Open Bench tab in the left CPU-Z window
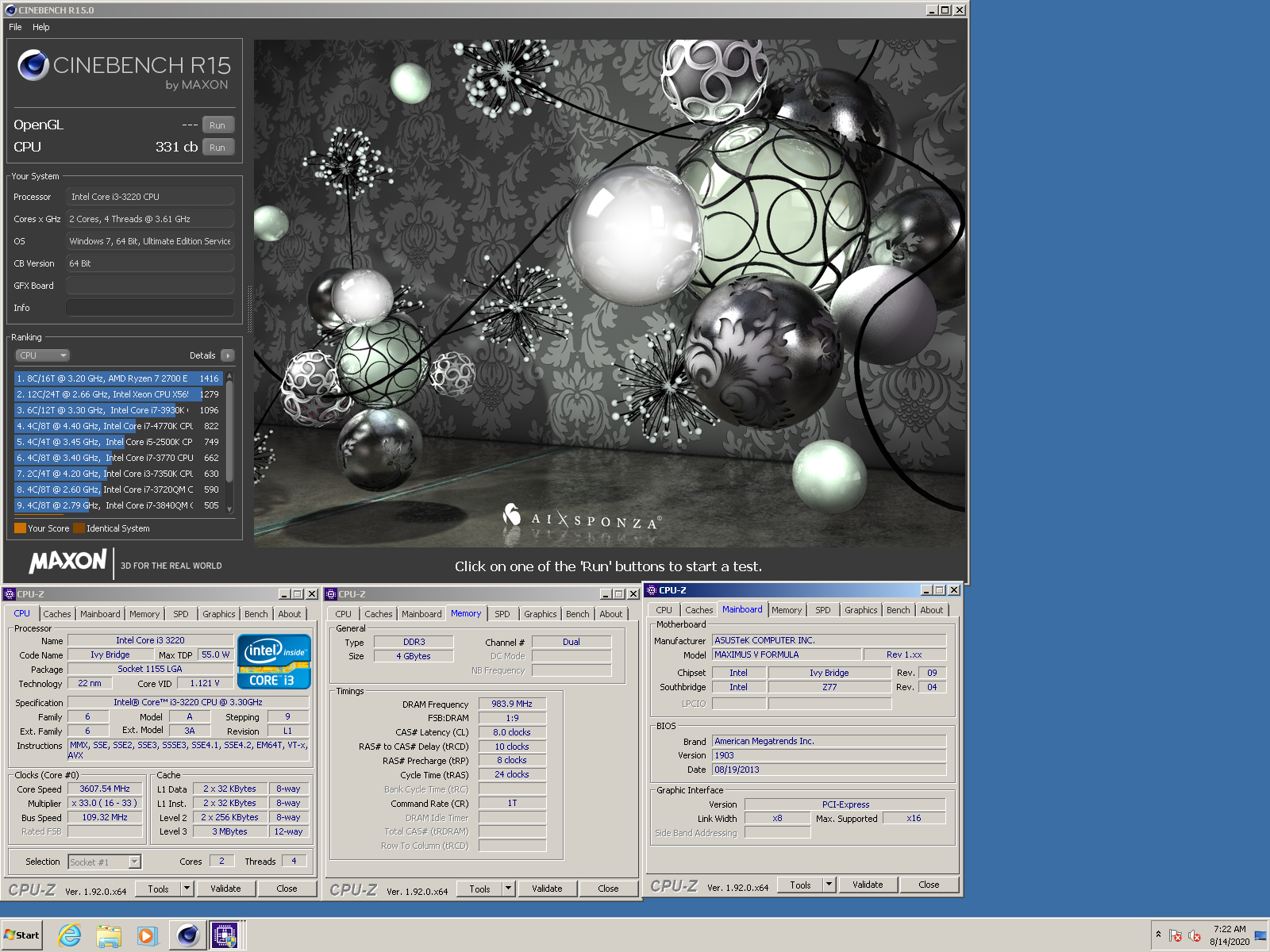This screenshot has width=1270, height=952. click(x=256, y=614)
